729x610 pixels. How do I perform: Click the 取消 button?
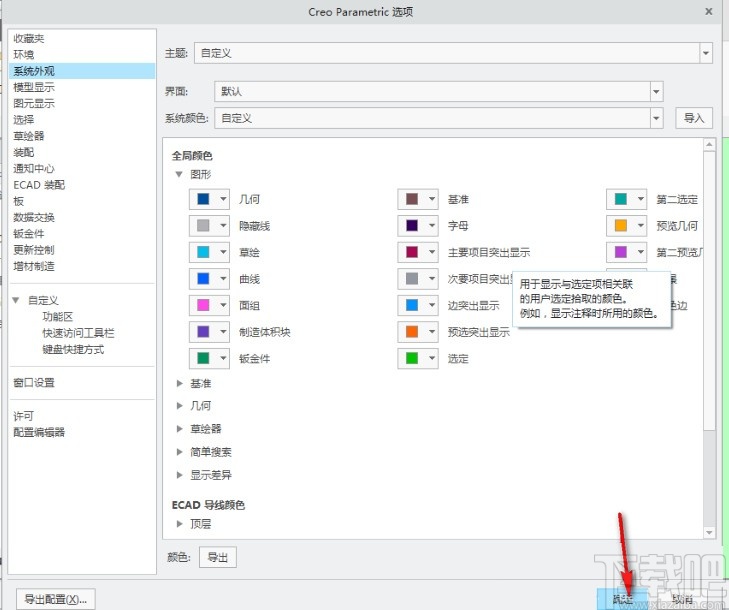[682, 599]
